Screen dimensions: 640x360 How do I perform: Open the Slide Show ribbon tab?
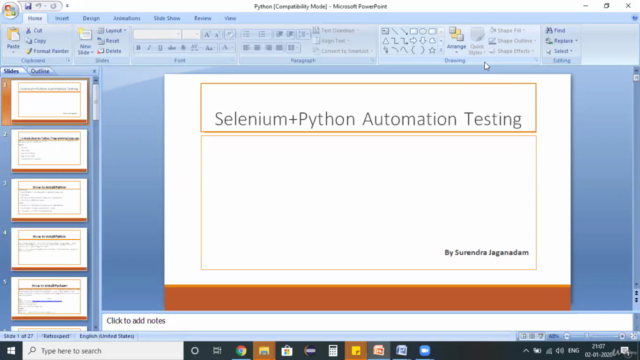[167, 18]
